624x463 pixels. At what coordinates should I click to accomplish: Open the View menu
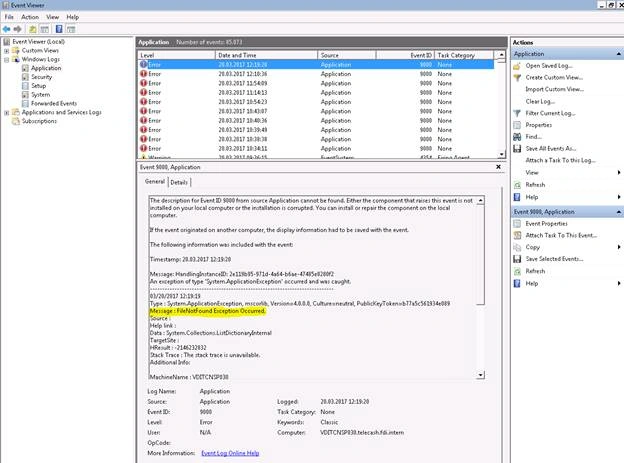click(52, 17)
